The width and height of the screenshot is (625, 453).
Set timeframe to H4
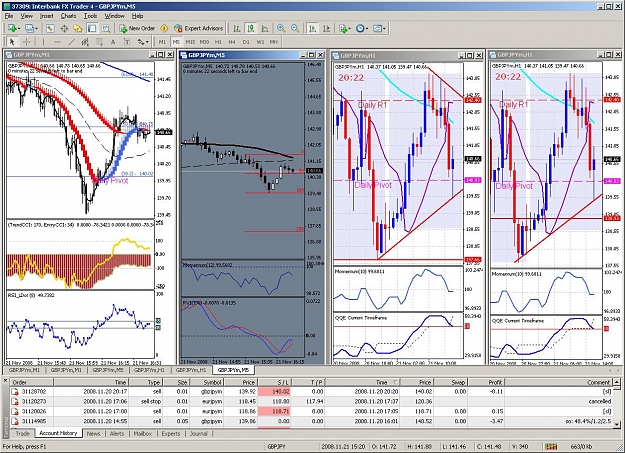pyautogui.click(x=232, y=41)
